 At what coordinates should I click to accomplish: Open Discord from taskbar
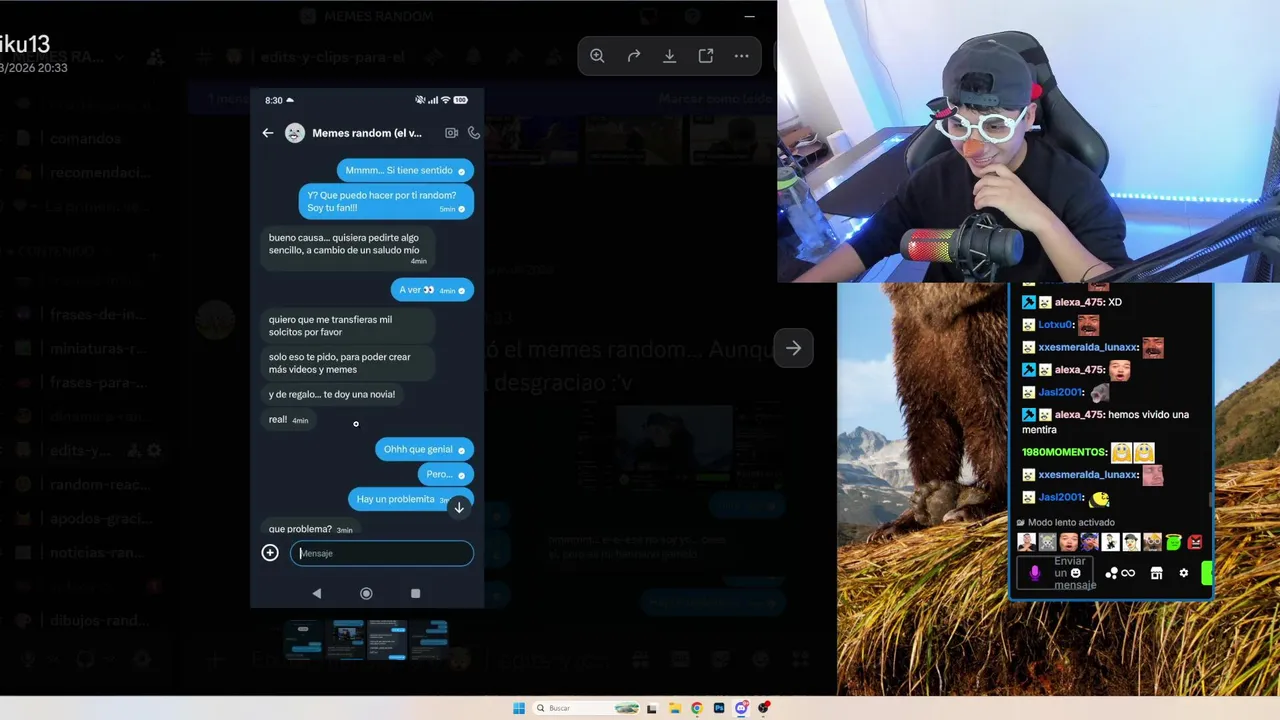[742, 708]
